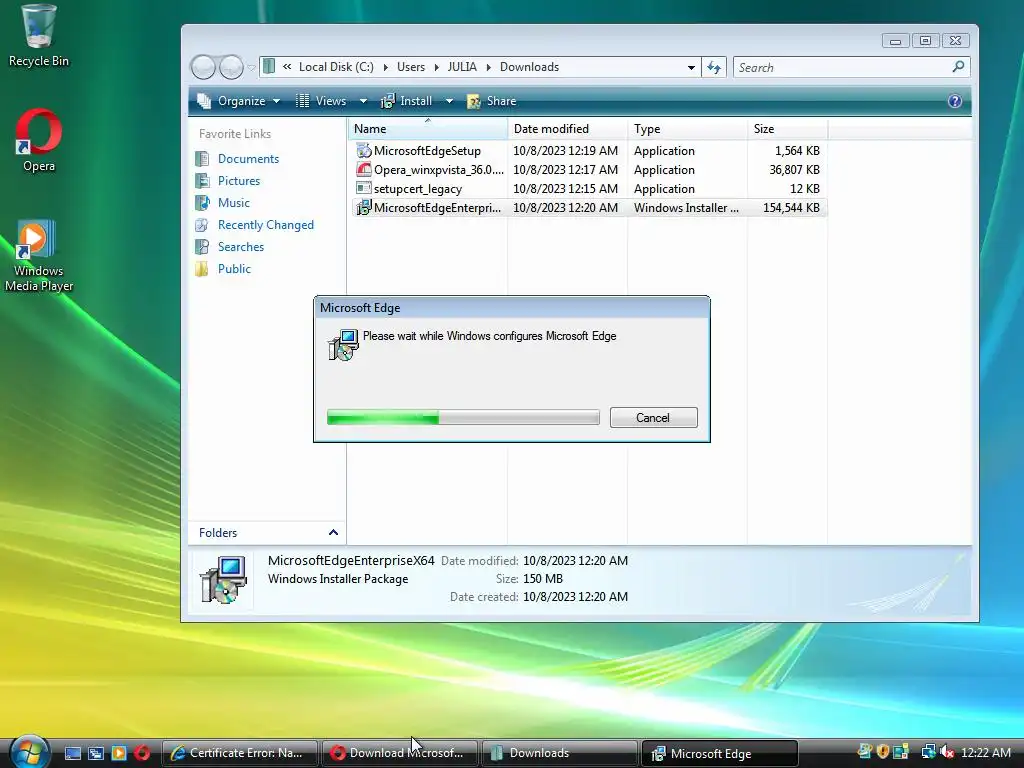Expand the address bar history dropdown
This screenshot has width=1024, height=768.
click(691, 67)
